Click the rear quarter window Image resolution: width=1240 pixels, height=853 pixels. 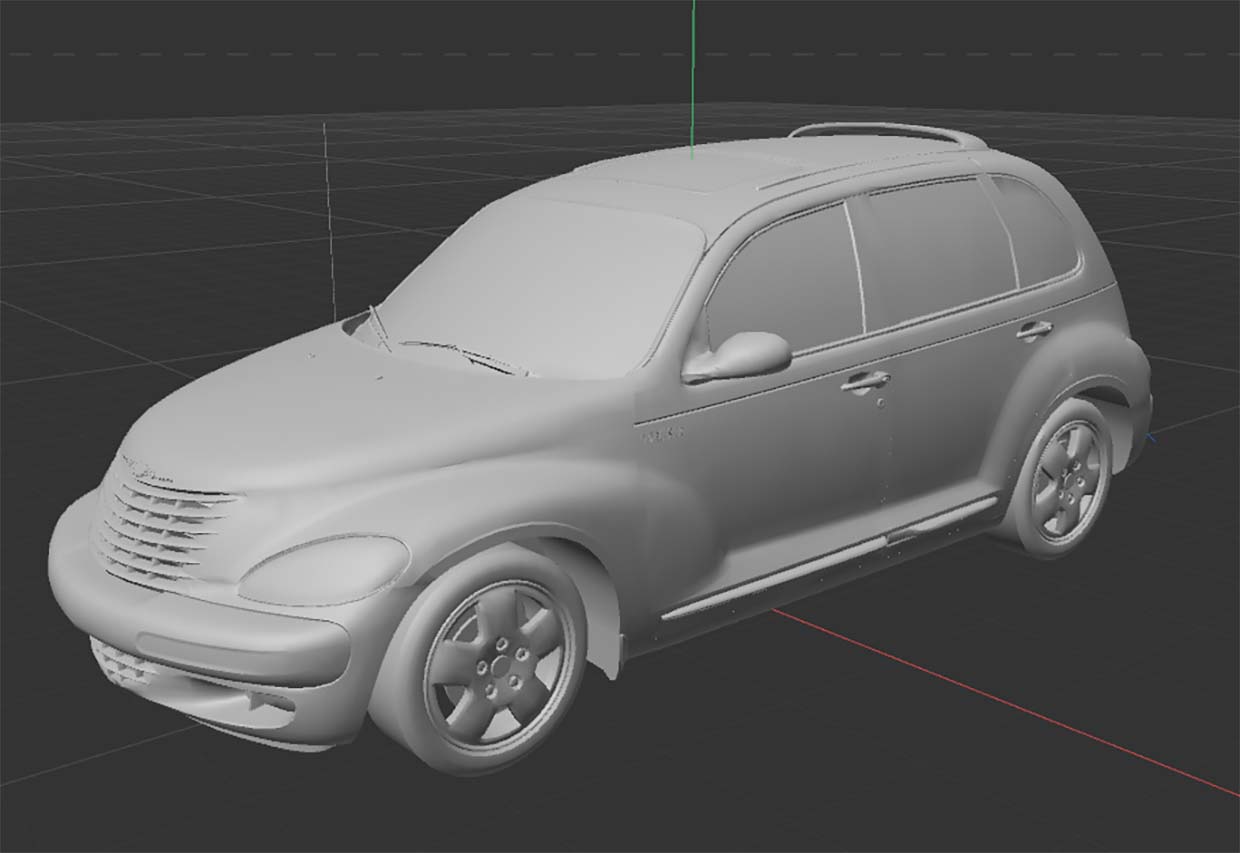point(1035,228)
